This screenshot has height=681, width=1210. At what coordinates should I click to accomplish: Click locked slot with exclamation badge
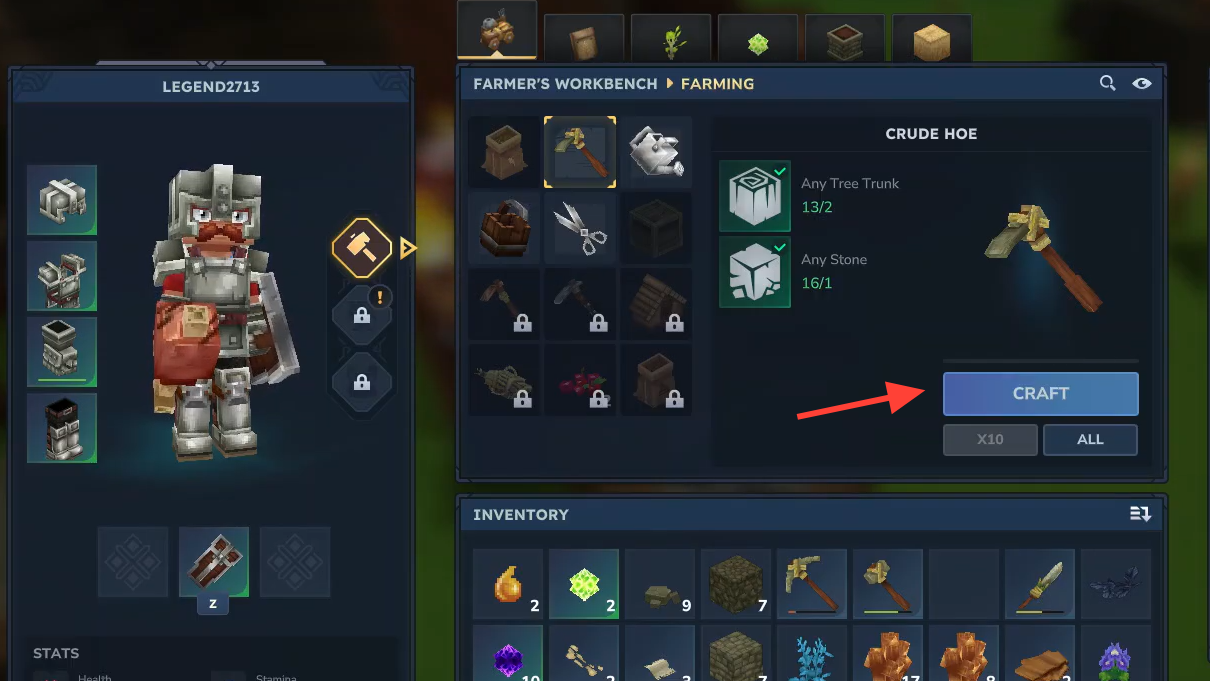point(361,314)
